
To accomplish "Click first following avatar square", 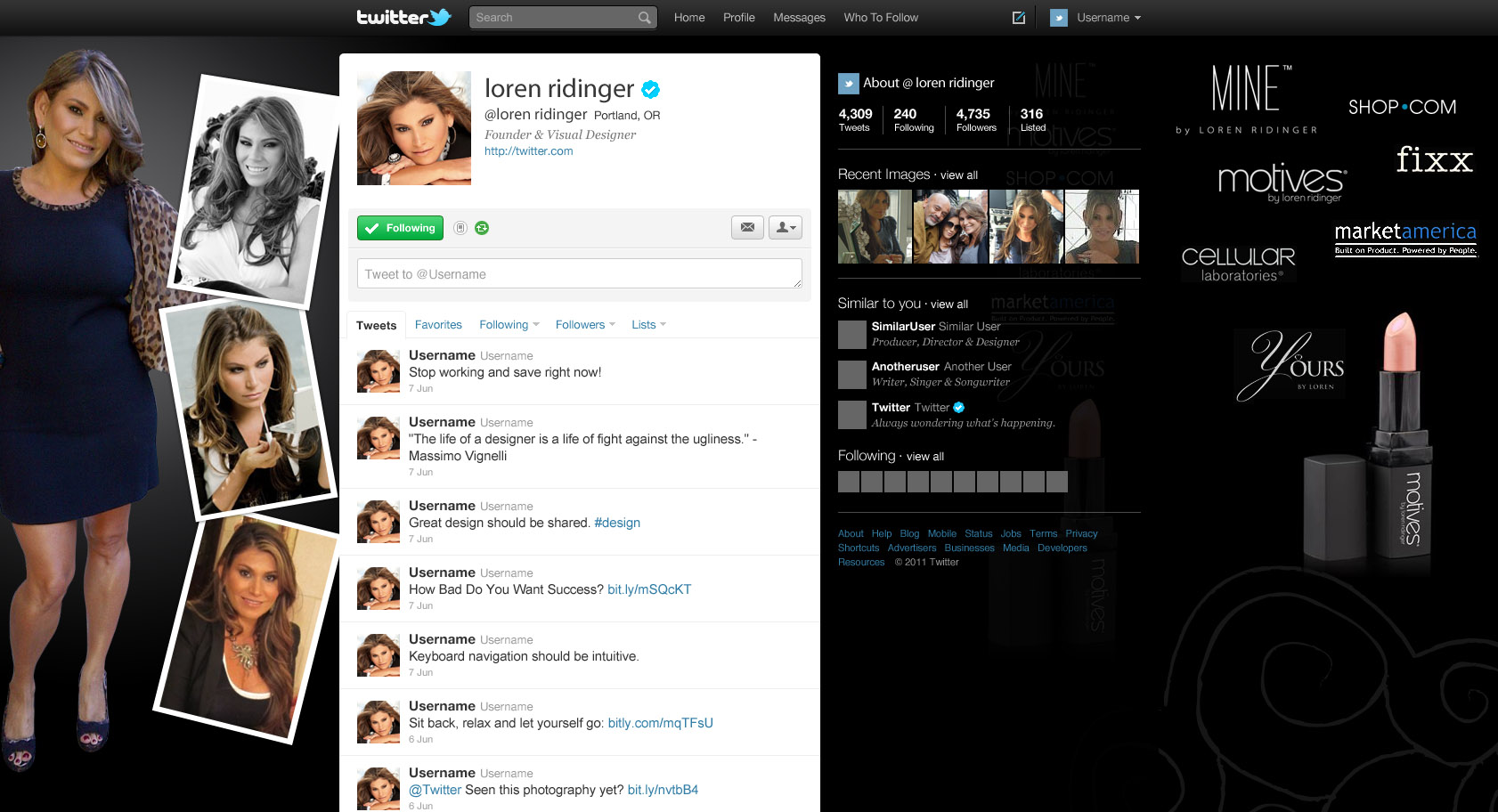I will [849, 482].
